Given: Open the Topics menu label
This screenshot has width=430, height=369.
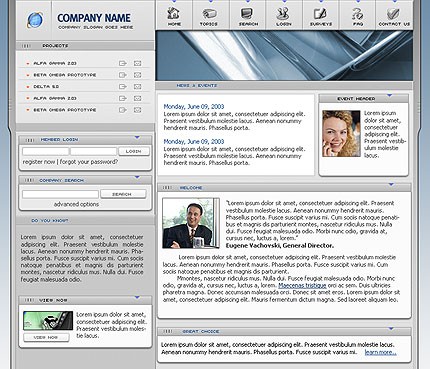Looking at the screenshot, I should [x=209, y=24].
